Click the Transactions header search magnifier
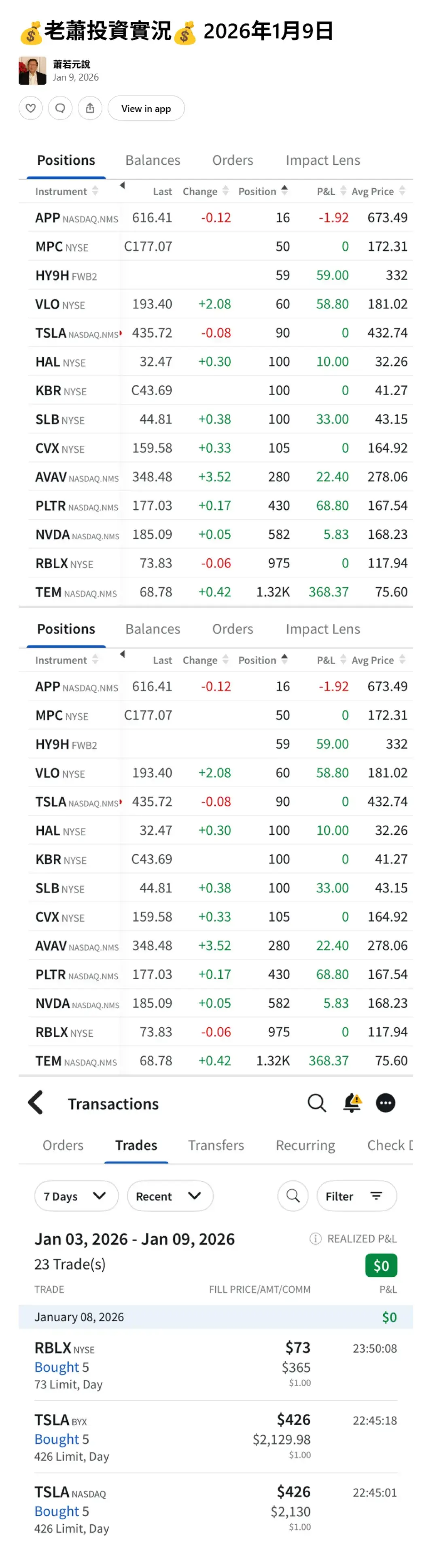Screen dimensions: 437x1568 tap(316, 1103)
